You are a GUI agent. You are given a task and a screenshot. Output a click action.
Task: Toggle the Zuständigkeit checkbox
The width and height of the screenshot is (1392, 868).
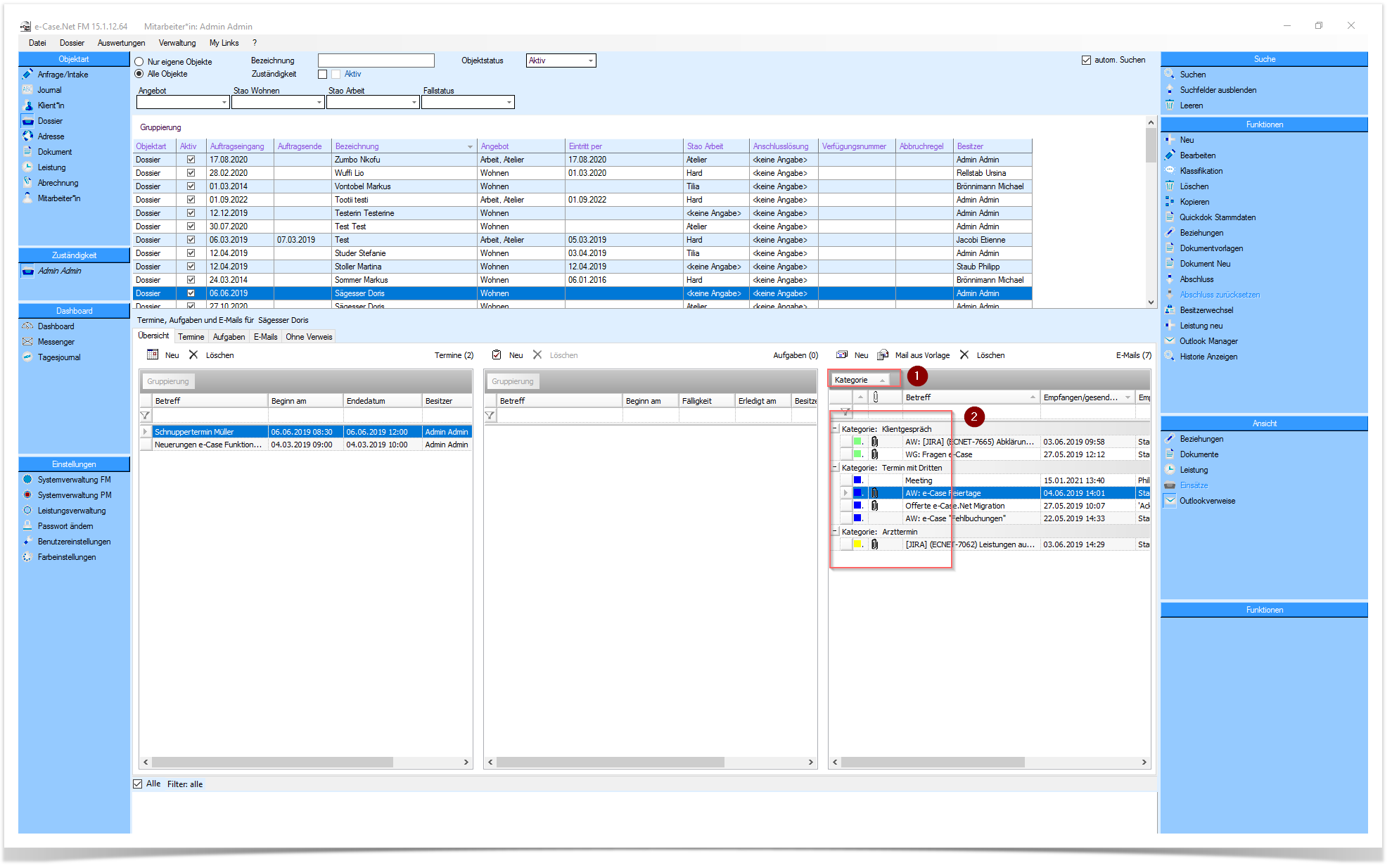323,74
